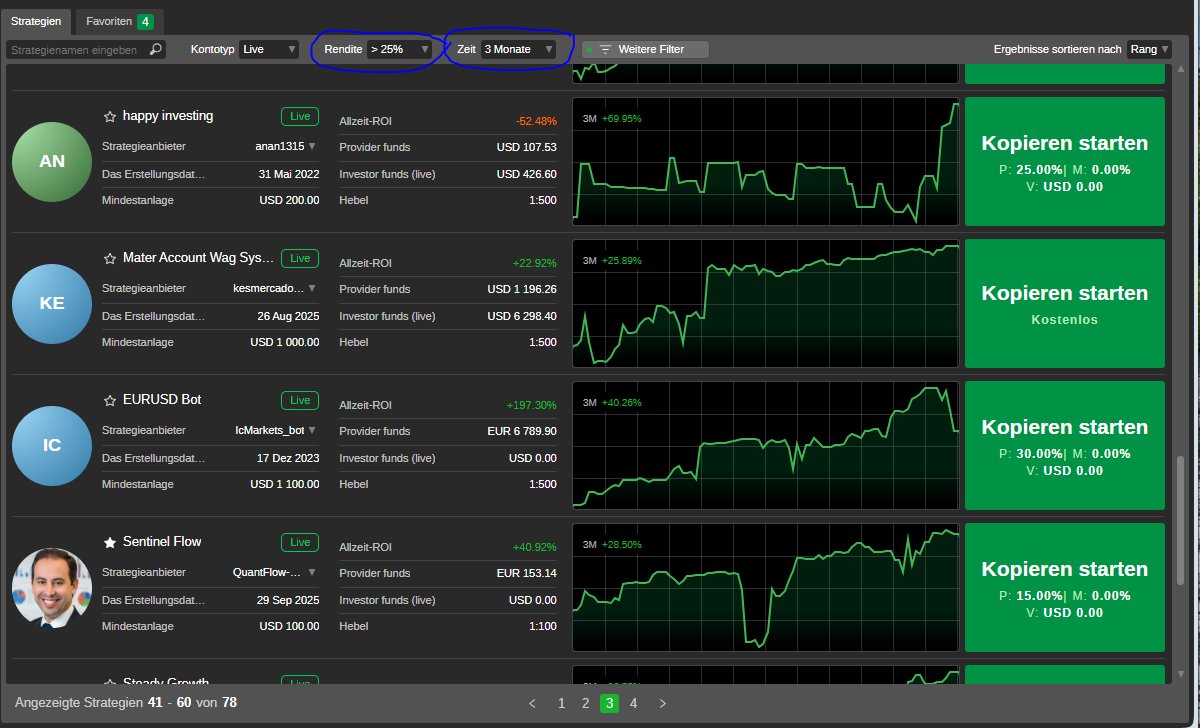Select the Strategien tab
This screenshot has width=1200, height=728.
[37, 20]
